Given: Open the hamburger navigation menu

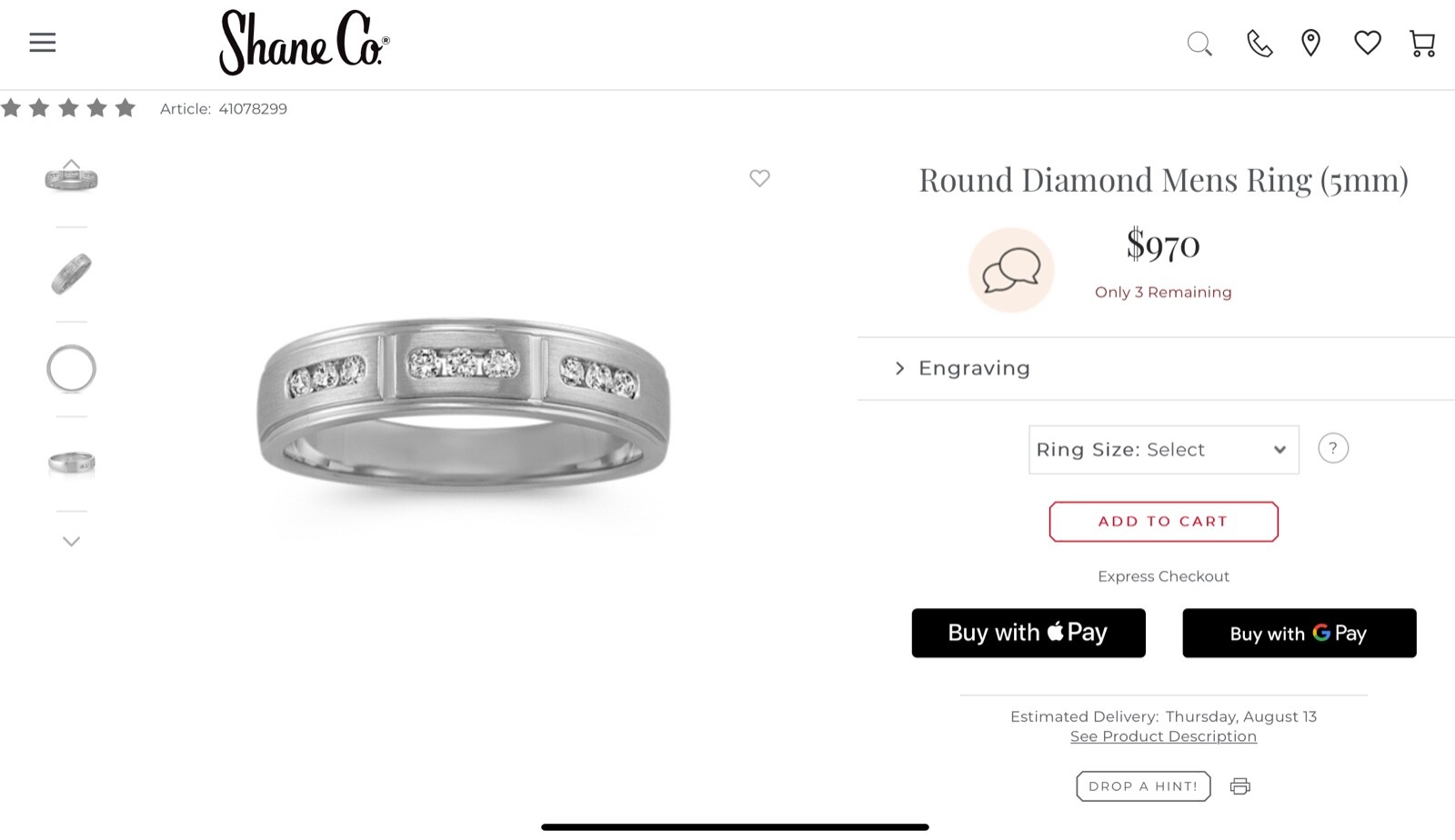Looking at the screenshot, I should pyautogui.click(x=43, y=43).
